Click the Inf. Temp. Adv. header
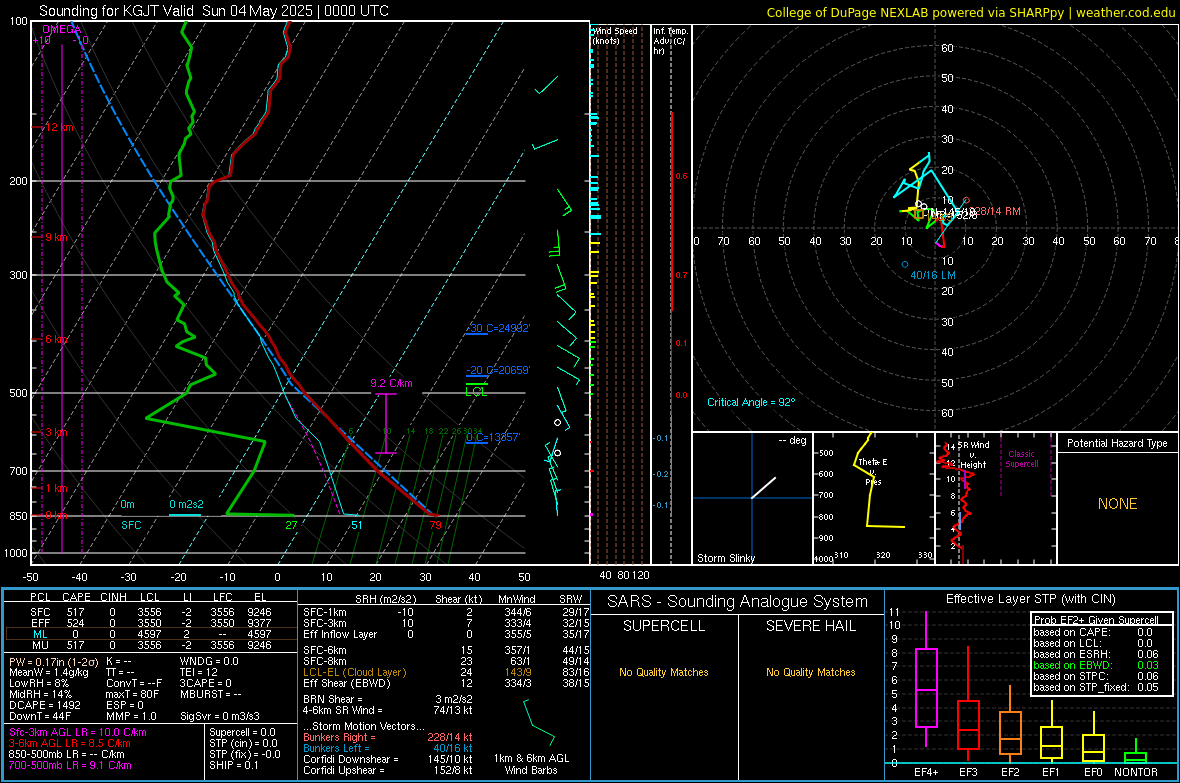This screenshot has width=1180, height=783. (670, 41)
